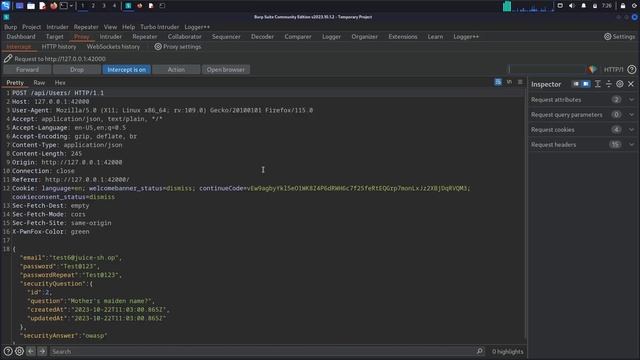Open the Inspector settings gear
The image size is (640, 360).
pyautogui.click(x=620, y=84)
